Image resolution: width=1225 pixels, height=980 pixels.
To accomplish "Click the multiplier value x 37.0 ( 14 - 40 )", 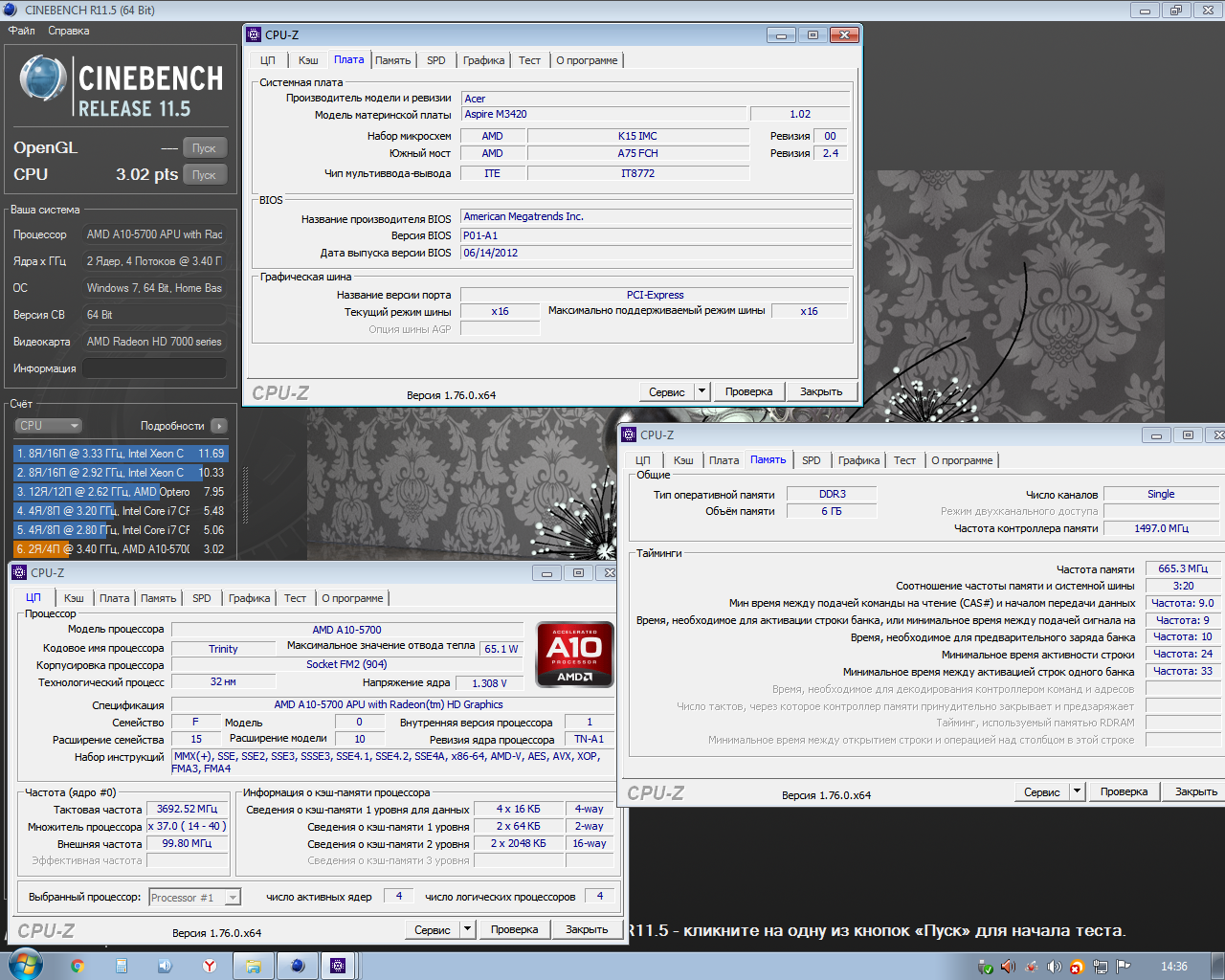I will click(187, 826).
